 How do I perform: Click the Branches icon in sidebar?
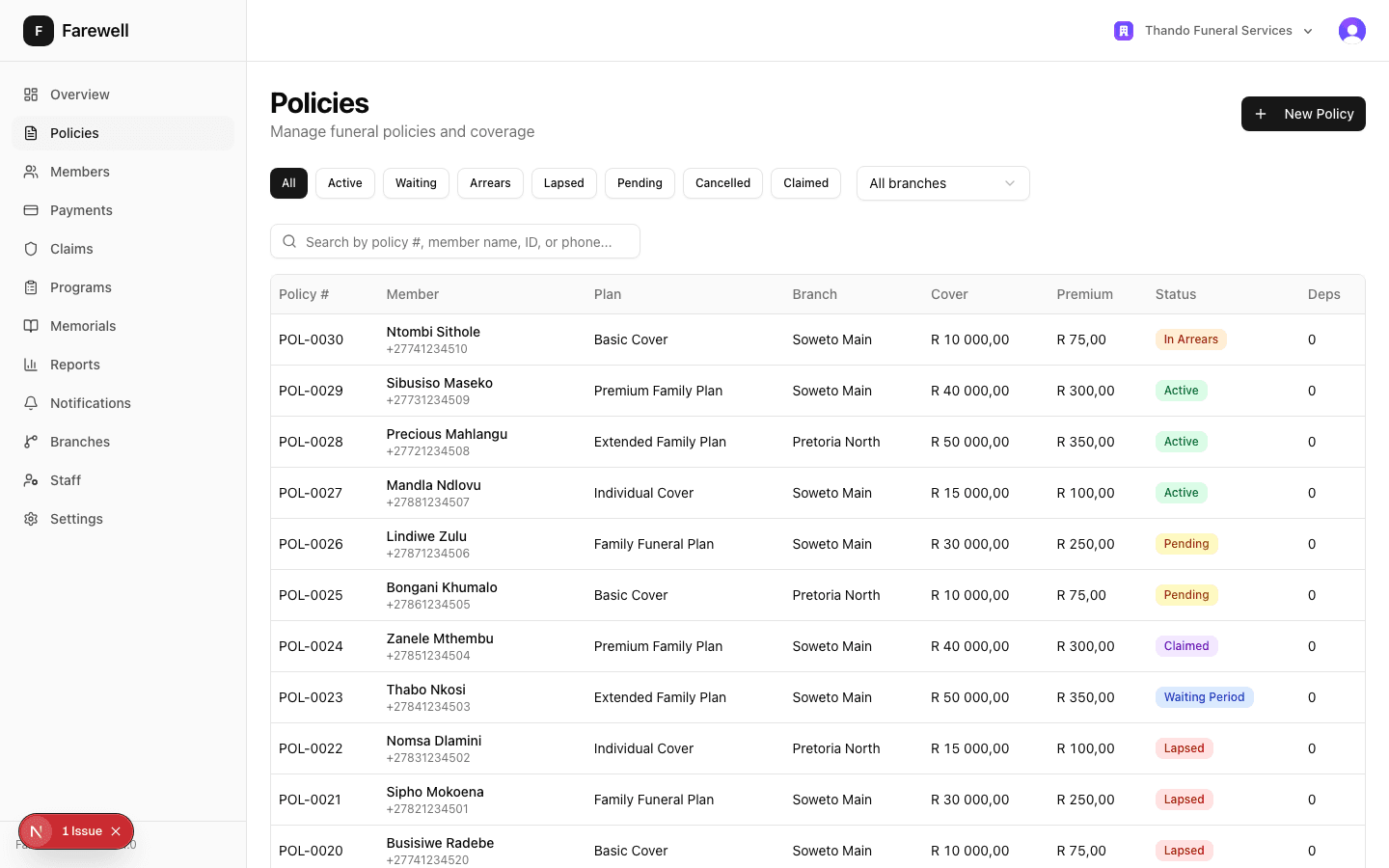(32, 442)
